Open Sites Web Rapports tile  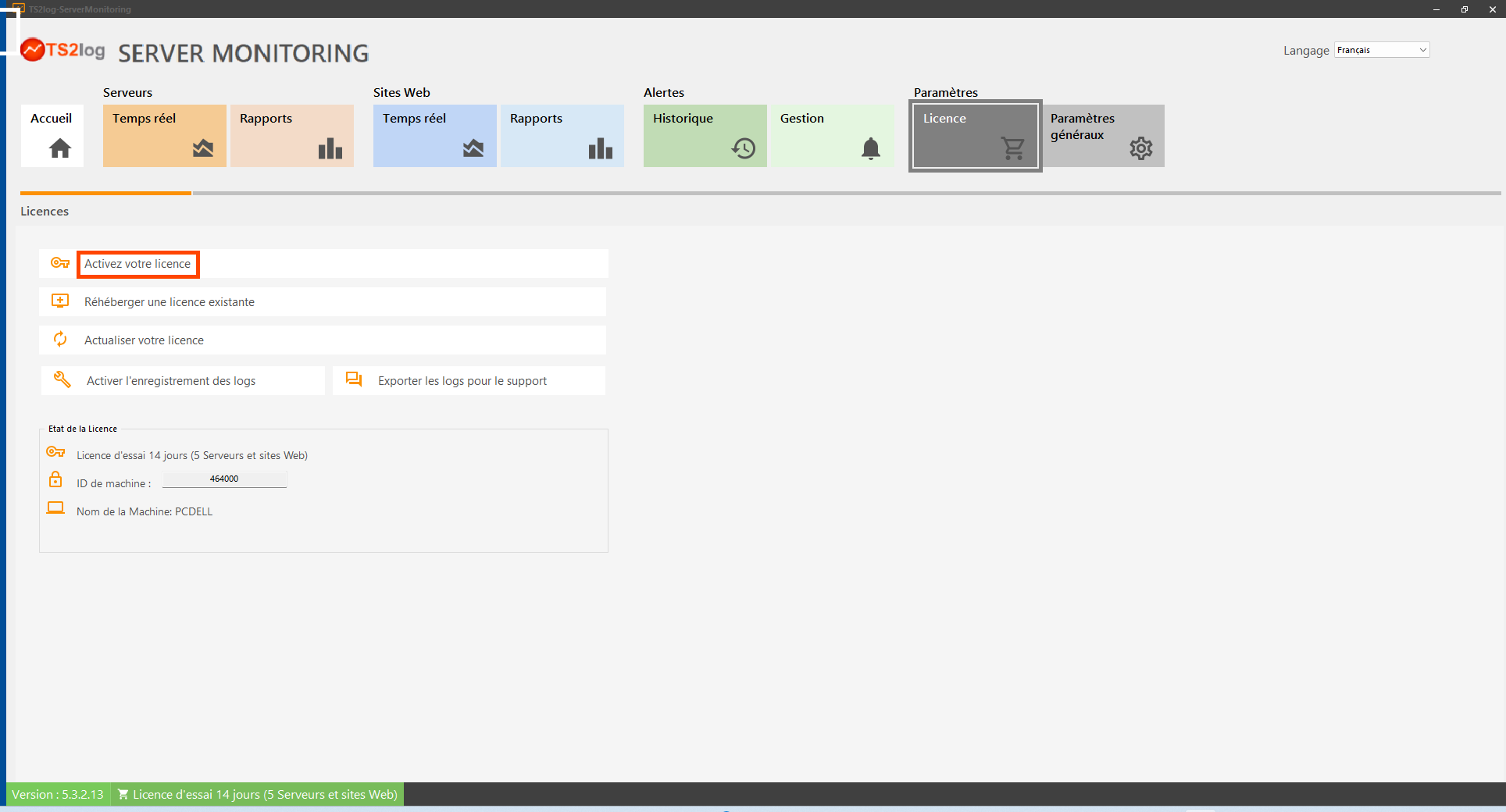pos(562,135)
